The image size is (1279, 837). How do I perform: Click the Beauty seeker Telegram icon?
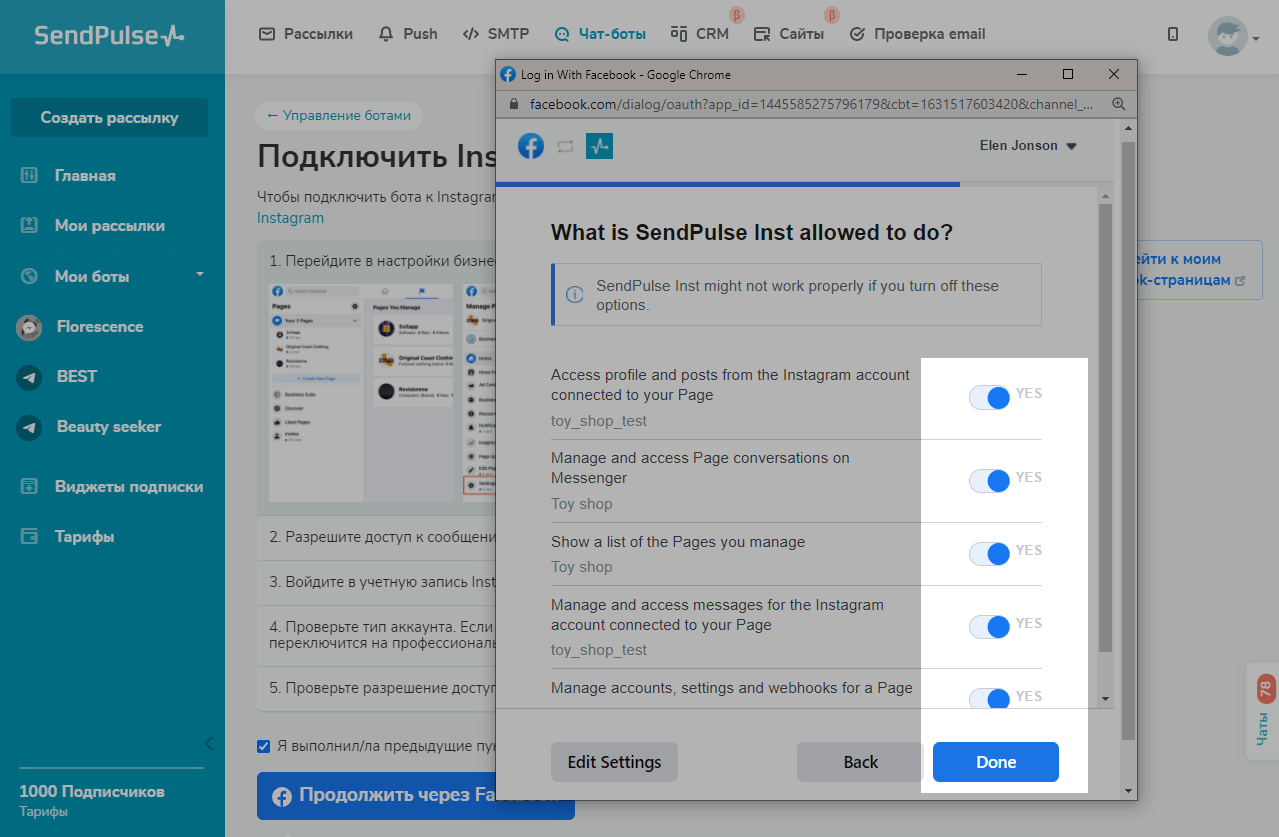point(29,427)
